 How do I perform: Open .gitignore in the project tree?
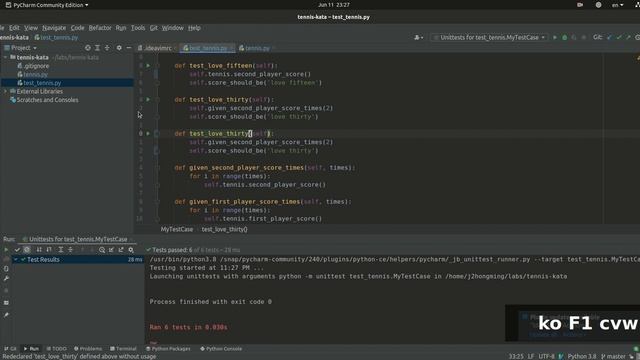point(33,66)
